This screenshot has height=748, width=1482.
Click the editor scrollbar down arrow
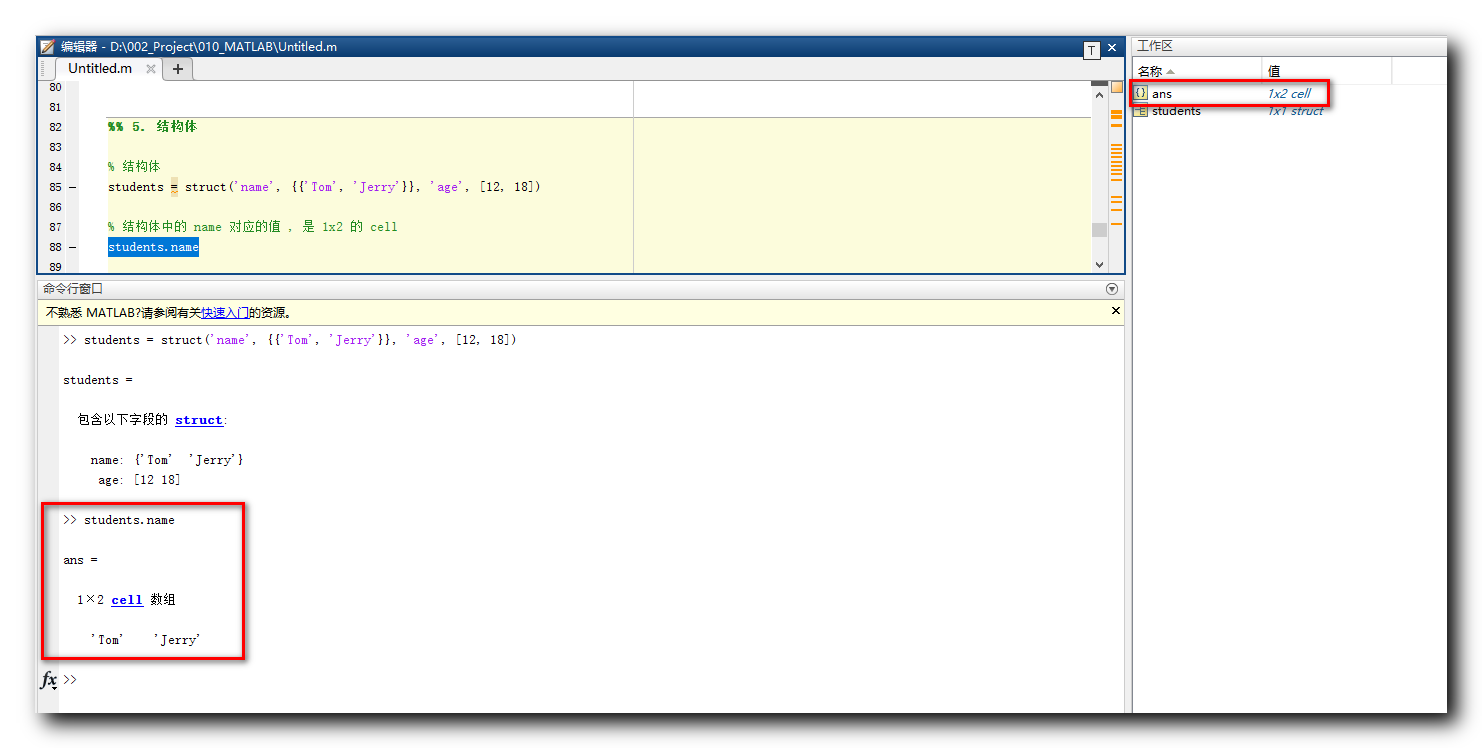(1099, 265)
